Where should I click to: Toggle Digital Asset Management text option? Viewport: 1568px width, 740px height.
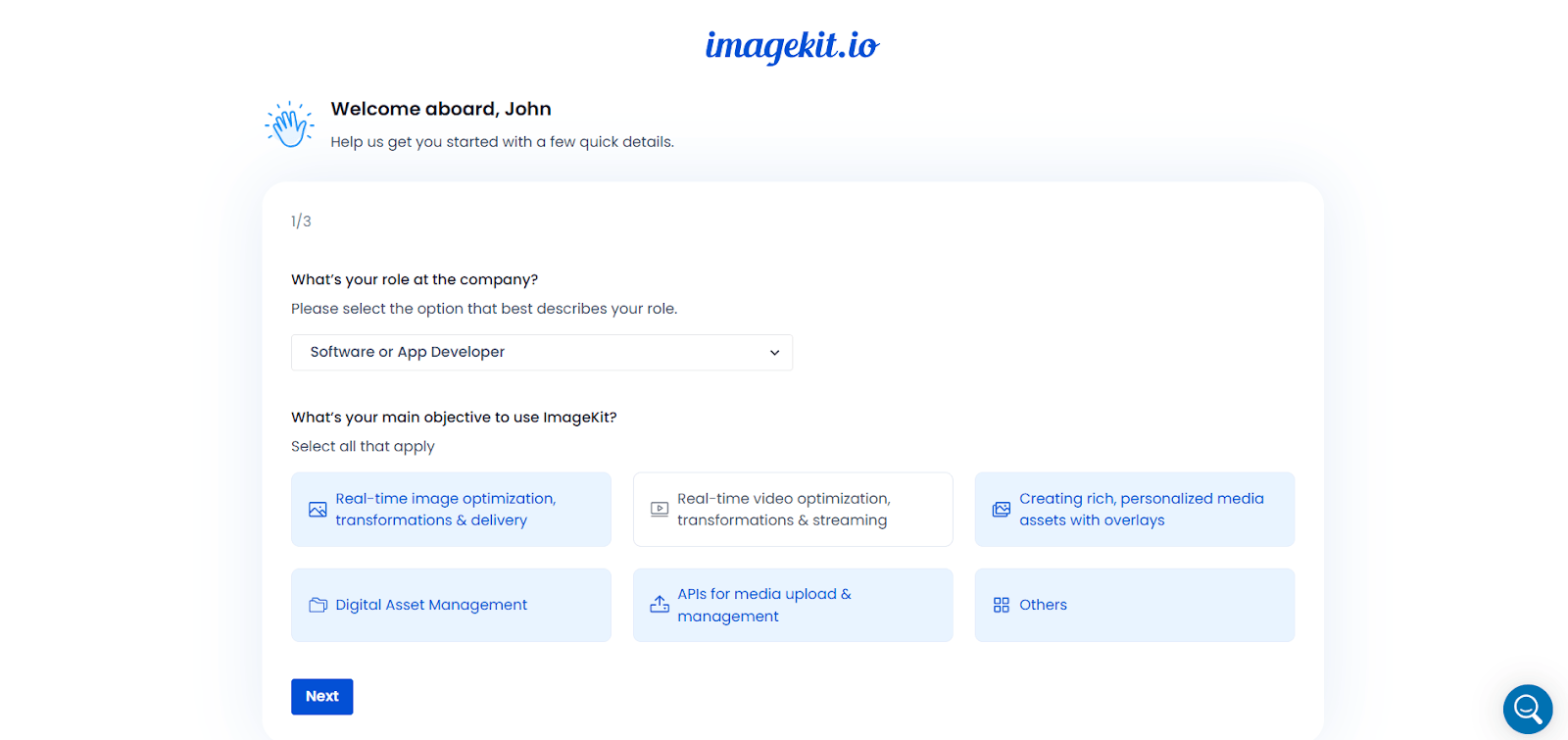point(431,605)
